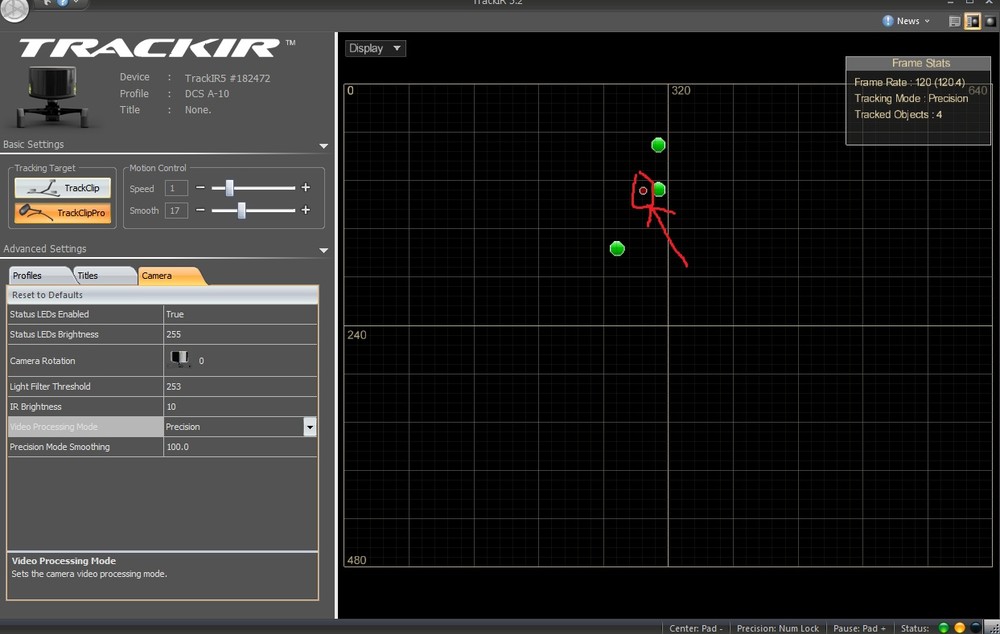Click the Camera Rotation icon
1000x634 pixels.
(180, 359)
